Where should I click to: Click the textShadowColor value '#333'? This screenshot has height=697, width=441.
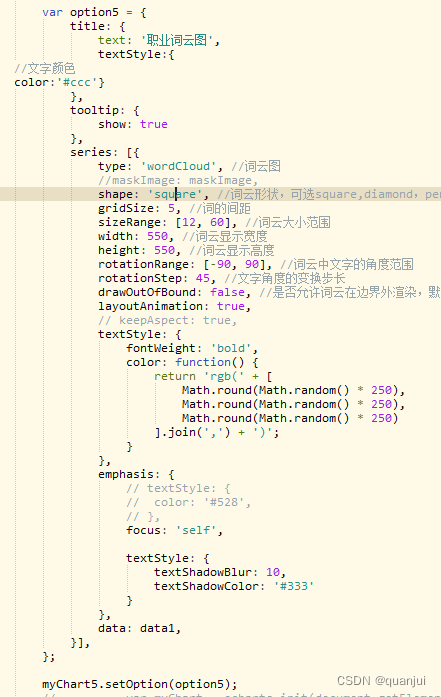(293, 586)
